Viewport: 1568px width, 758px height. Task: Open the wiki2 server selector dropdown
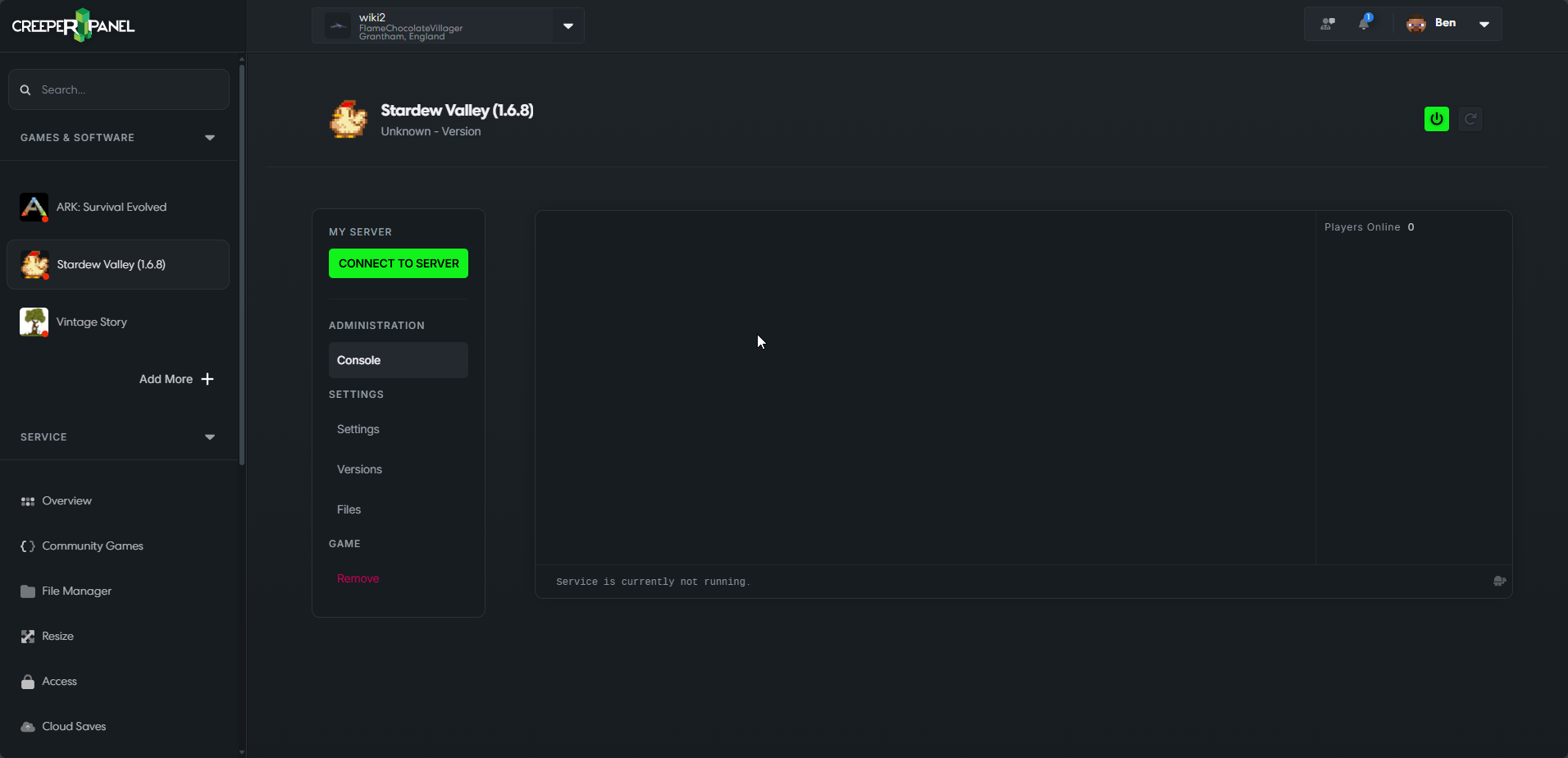coord(568,25)
